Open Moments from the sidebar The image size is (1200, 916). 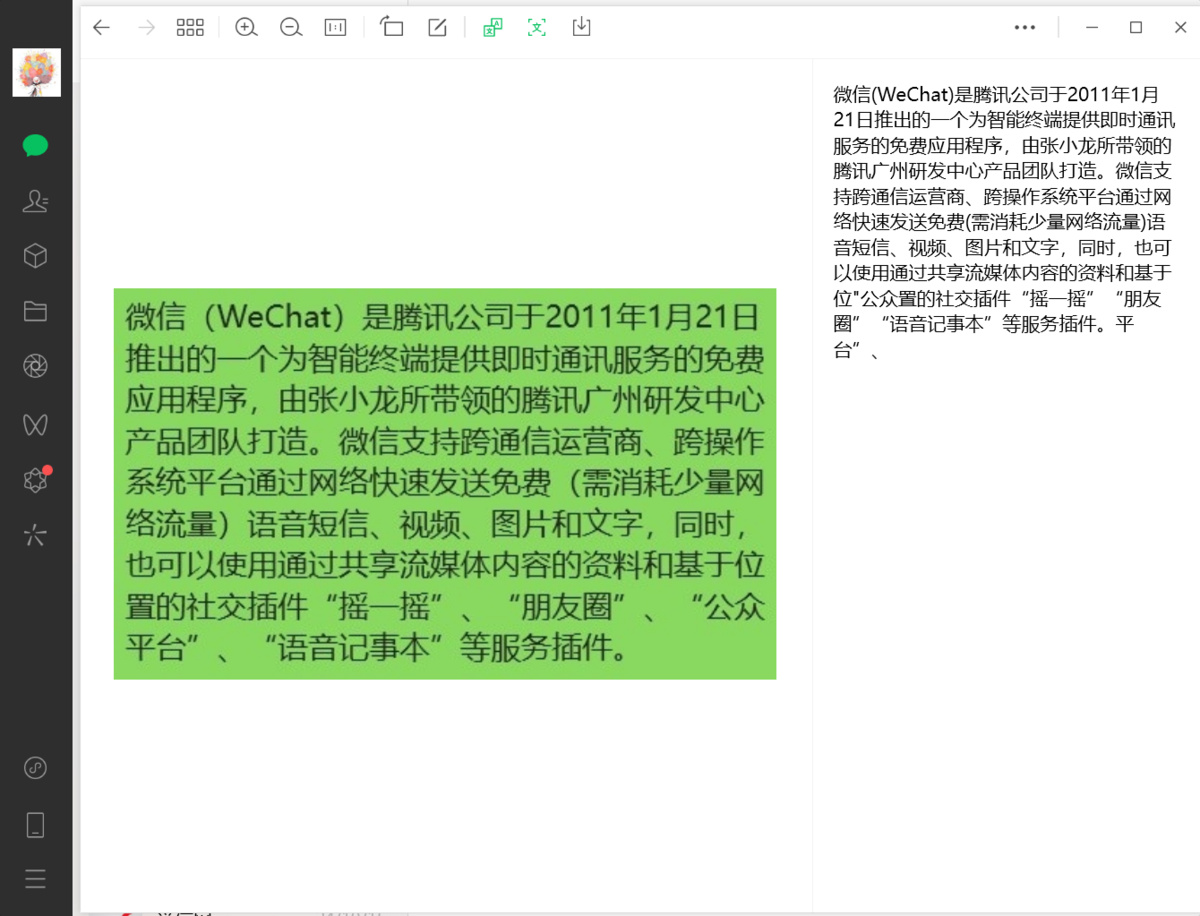[36, 366]
